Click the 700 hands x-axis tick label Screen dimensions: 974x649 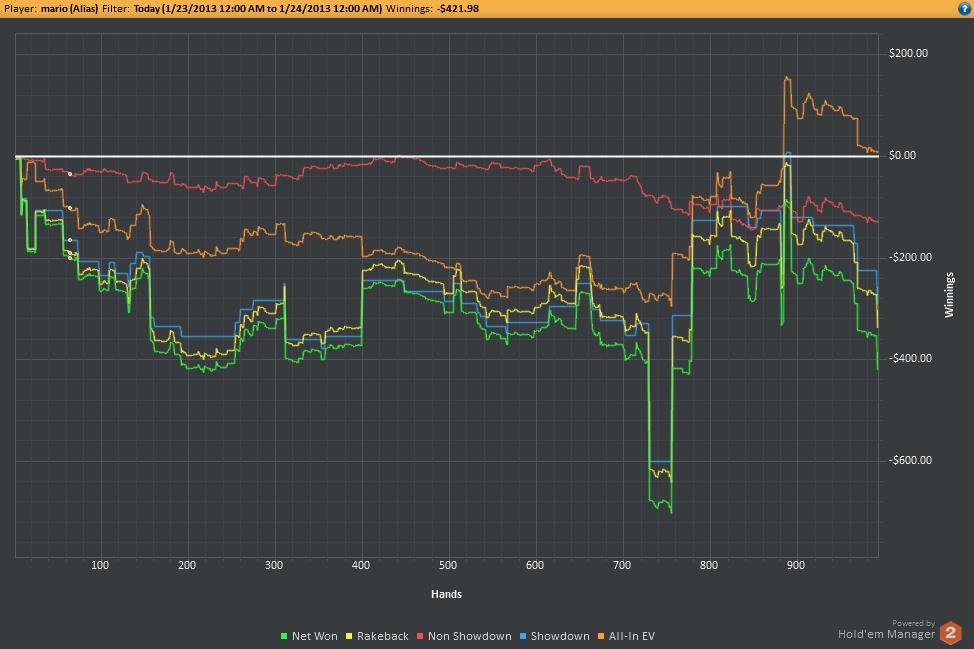coord(622,565)
